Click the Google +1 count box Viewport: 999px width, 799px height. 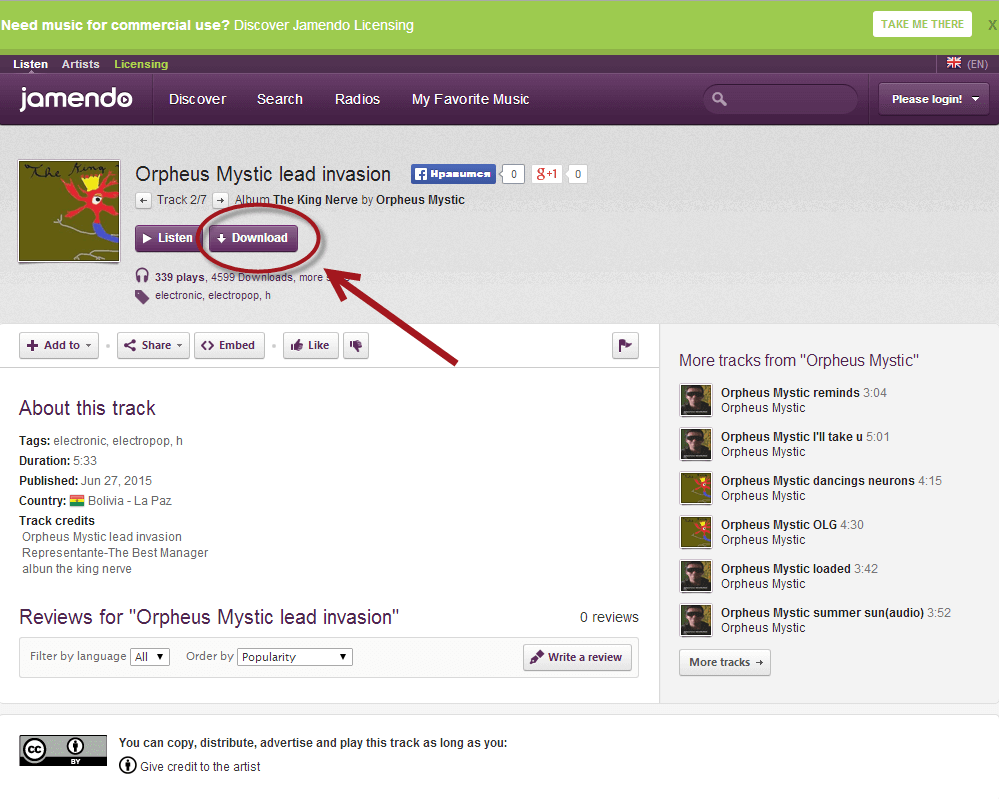point(577,174)
